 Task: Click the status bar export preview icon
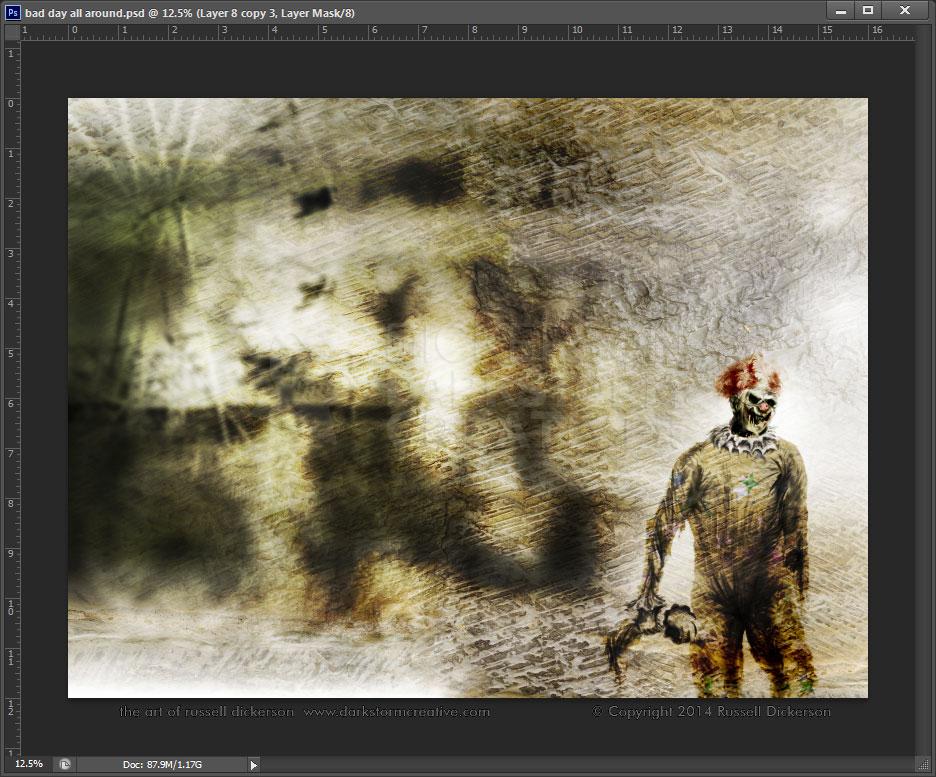point(65,764)
